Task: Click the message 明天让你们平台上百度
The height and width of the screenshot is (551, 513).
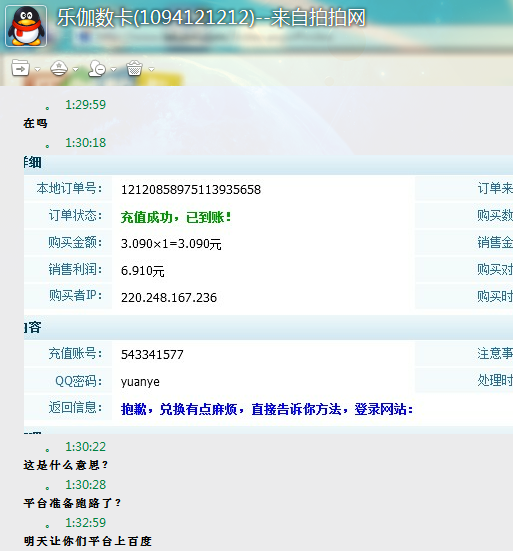Action: pyautogui.click(x=87, y=541)
